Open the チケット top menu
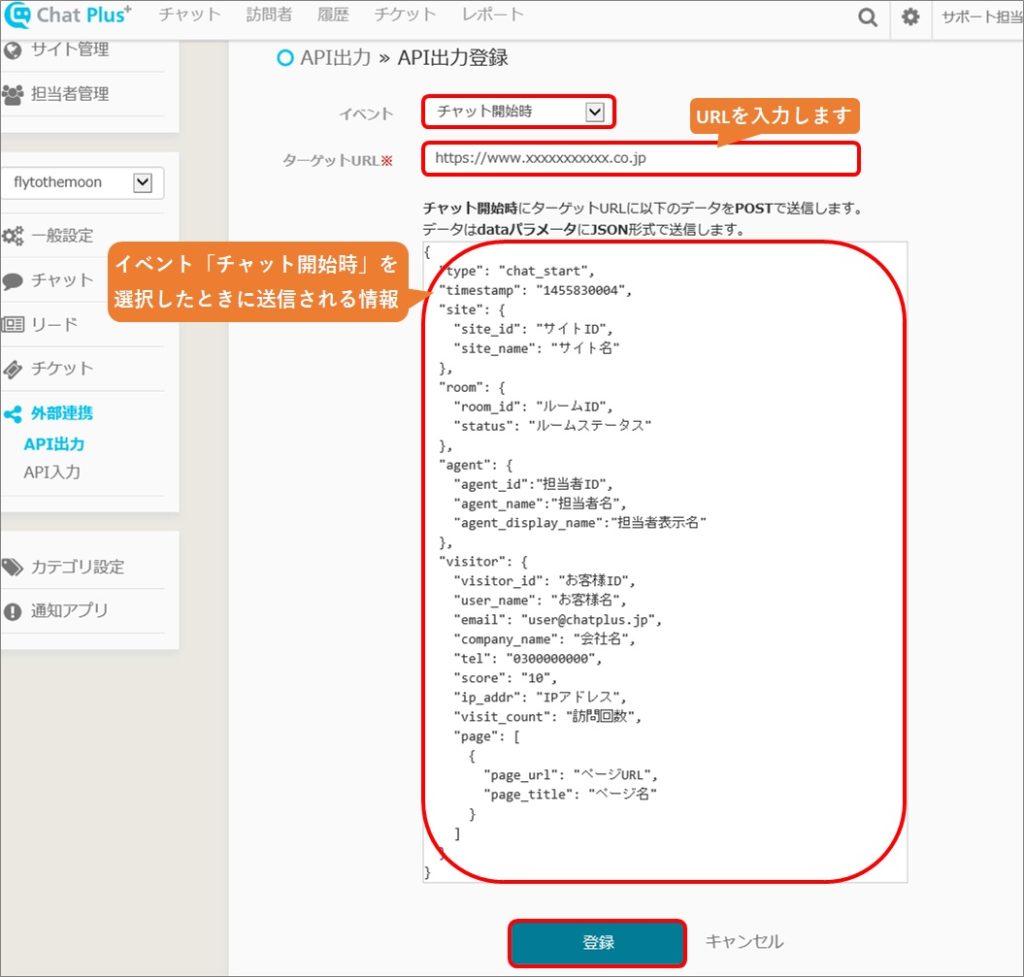Image resolution: width=1024 pixels, height=977 pixels. click(x=405, y=15)
